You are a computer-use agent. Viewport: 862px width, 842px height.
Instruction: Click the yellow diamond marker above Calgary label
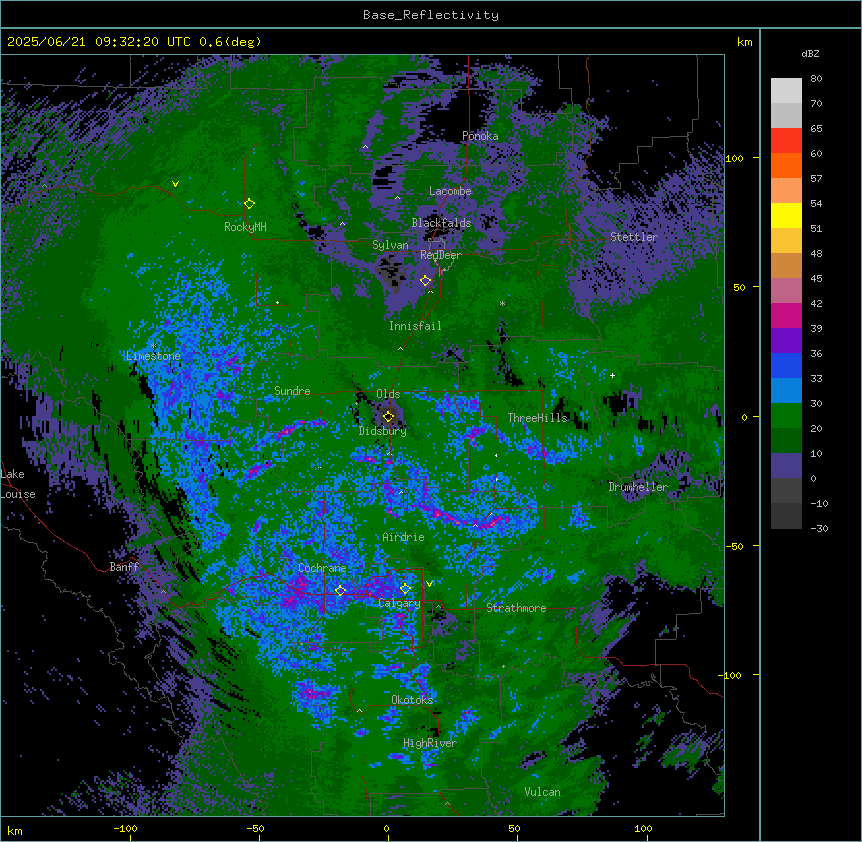[x=405, y=589]
